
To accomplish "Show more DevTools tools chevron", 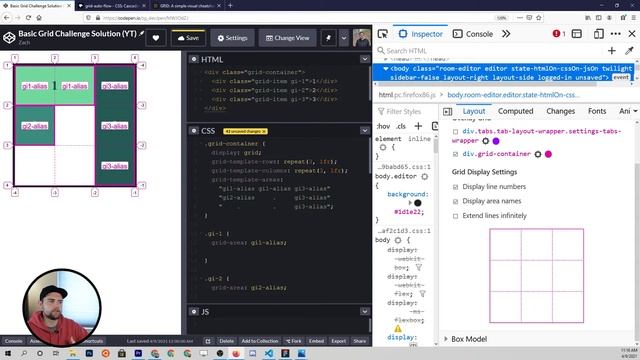I will click(506, 34).
